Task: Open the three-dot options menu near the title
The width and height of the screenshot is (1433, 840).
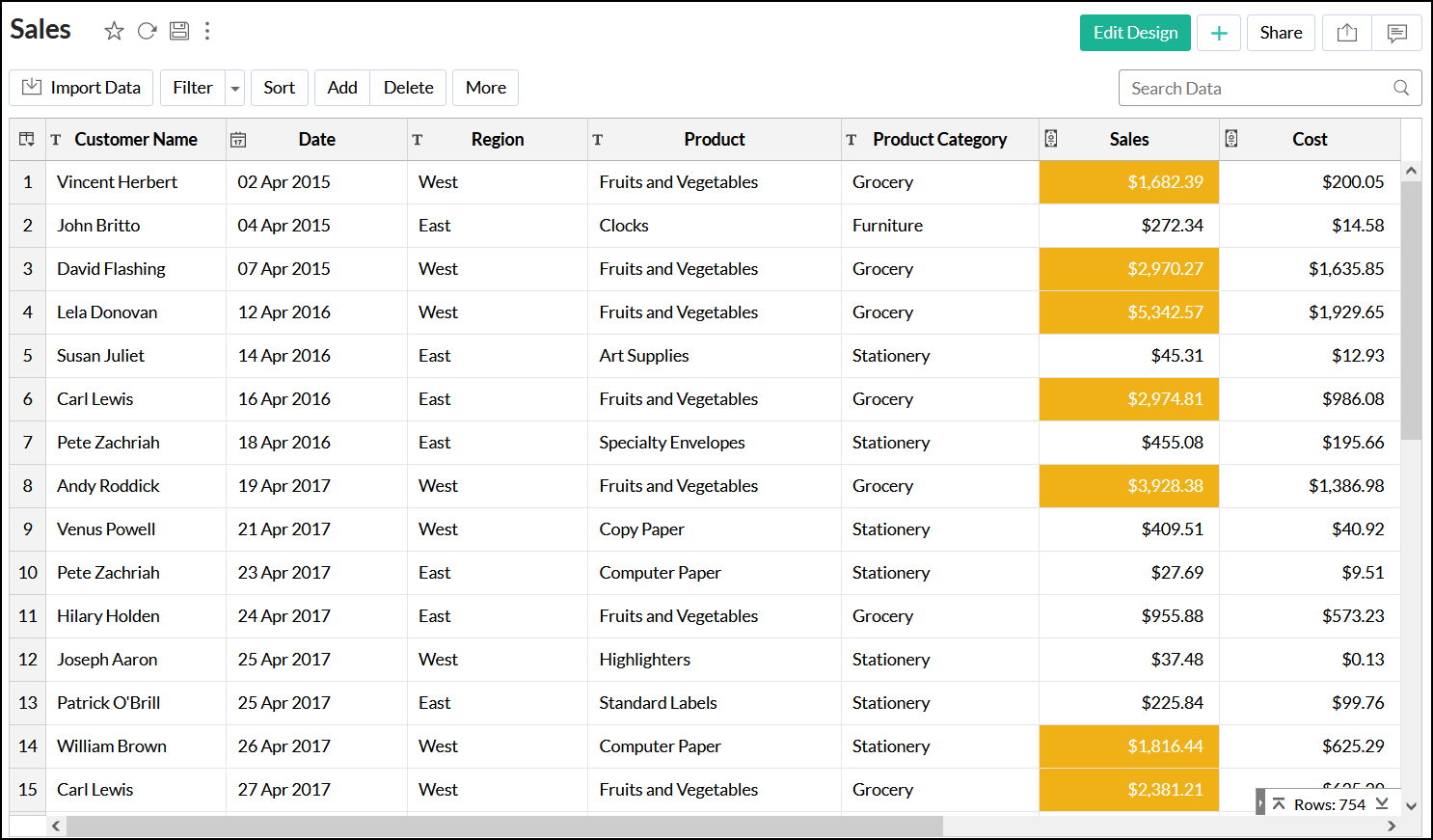Action: pyautogui.click(x=207, y=31)
